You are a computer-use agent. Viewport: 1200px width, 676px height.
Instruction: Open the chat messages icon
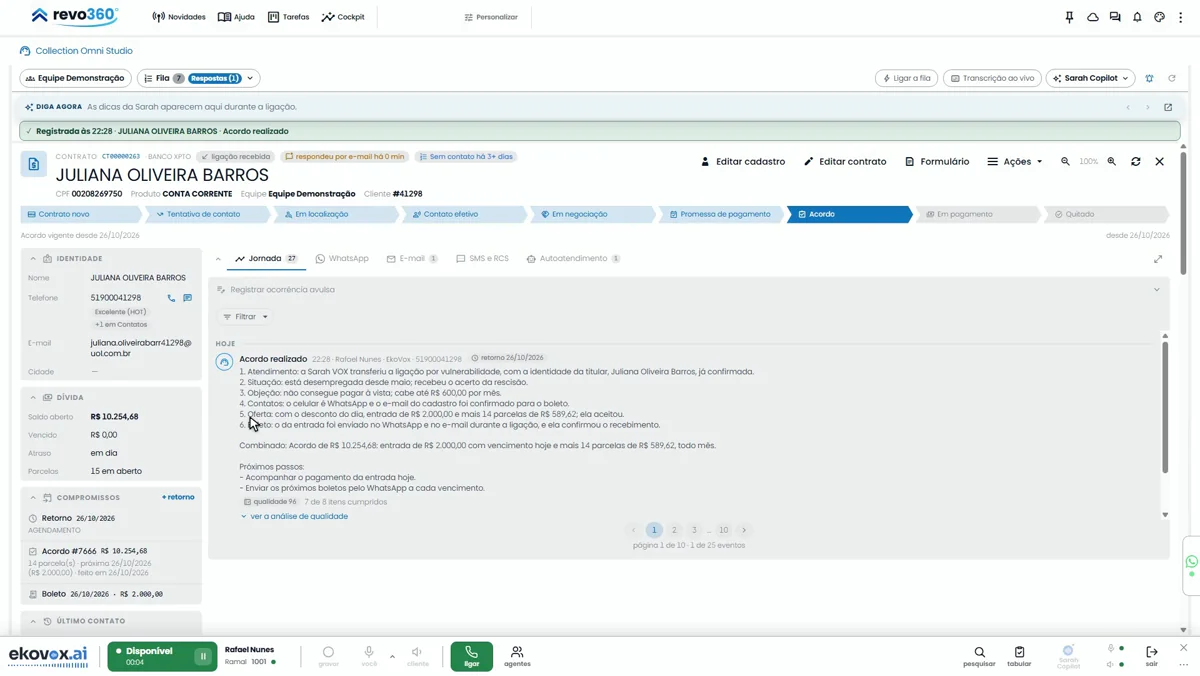click(x=1115, y=17)
